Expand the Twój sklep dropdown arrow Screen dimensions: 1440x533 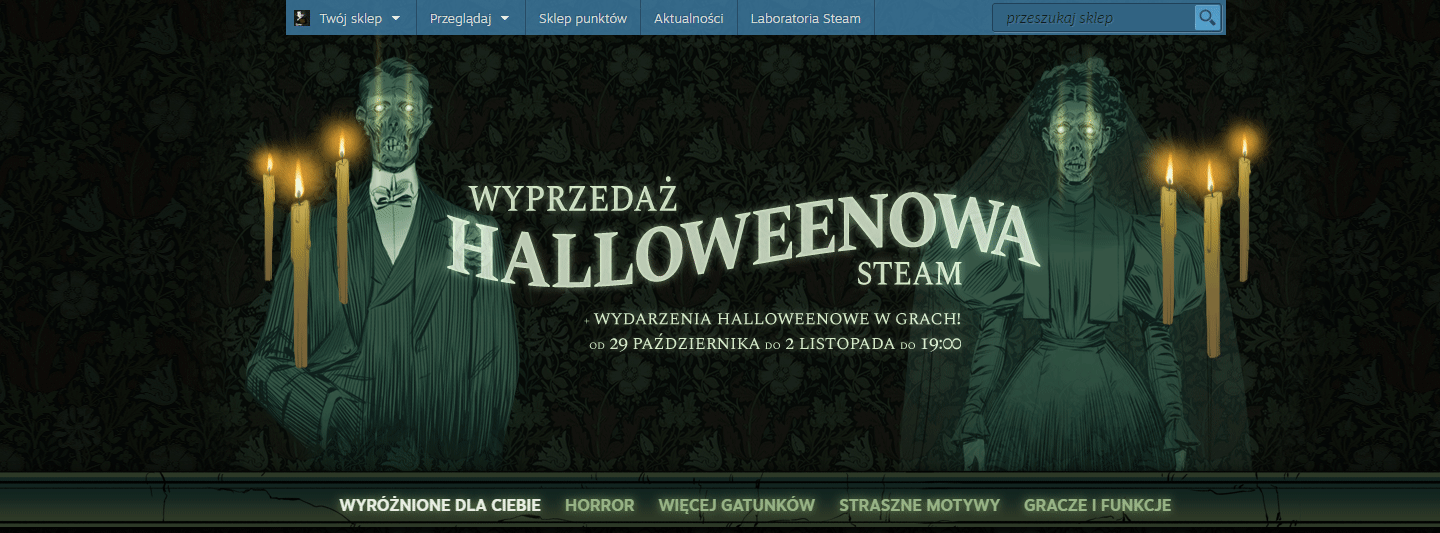396,18
